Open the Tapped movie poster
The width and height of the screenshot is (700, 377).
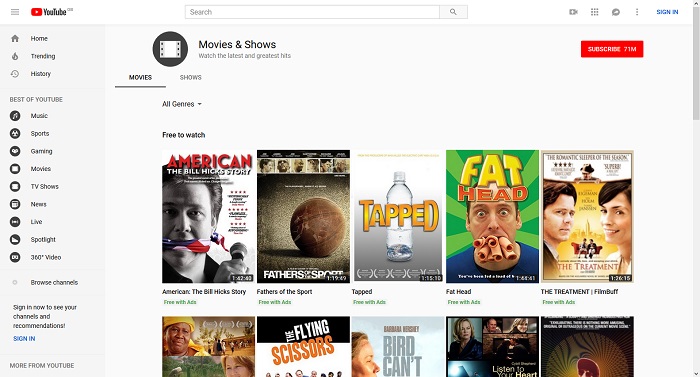(x=398, y=216)
